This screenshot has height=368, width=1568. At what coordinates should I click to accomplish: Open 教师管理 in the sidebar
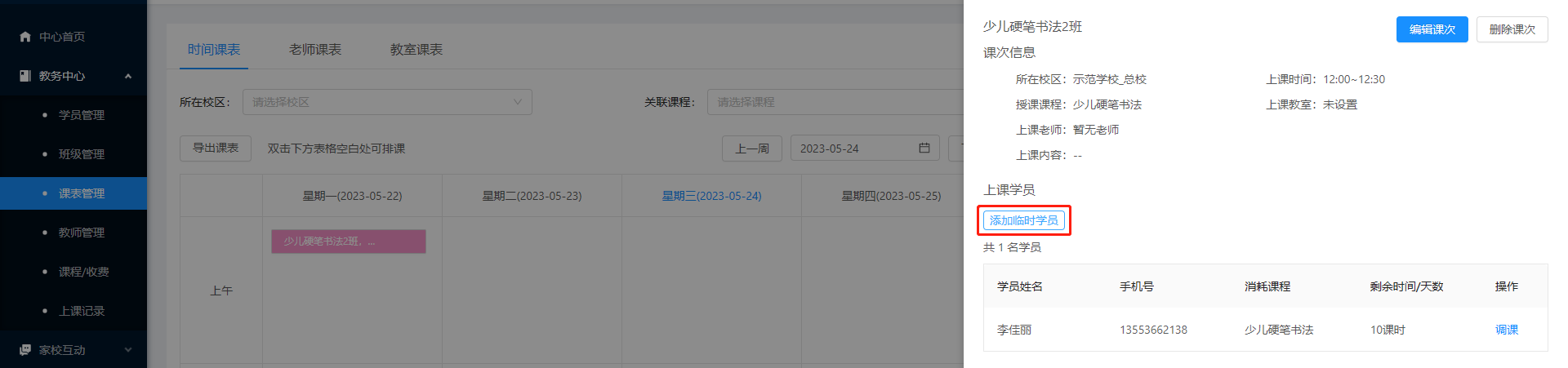pos(82,233)
